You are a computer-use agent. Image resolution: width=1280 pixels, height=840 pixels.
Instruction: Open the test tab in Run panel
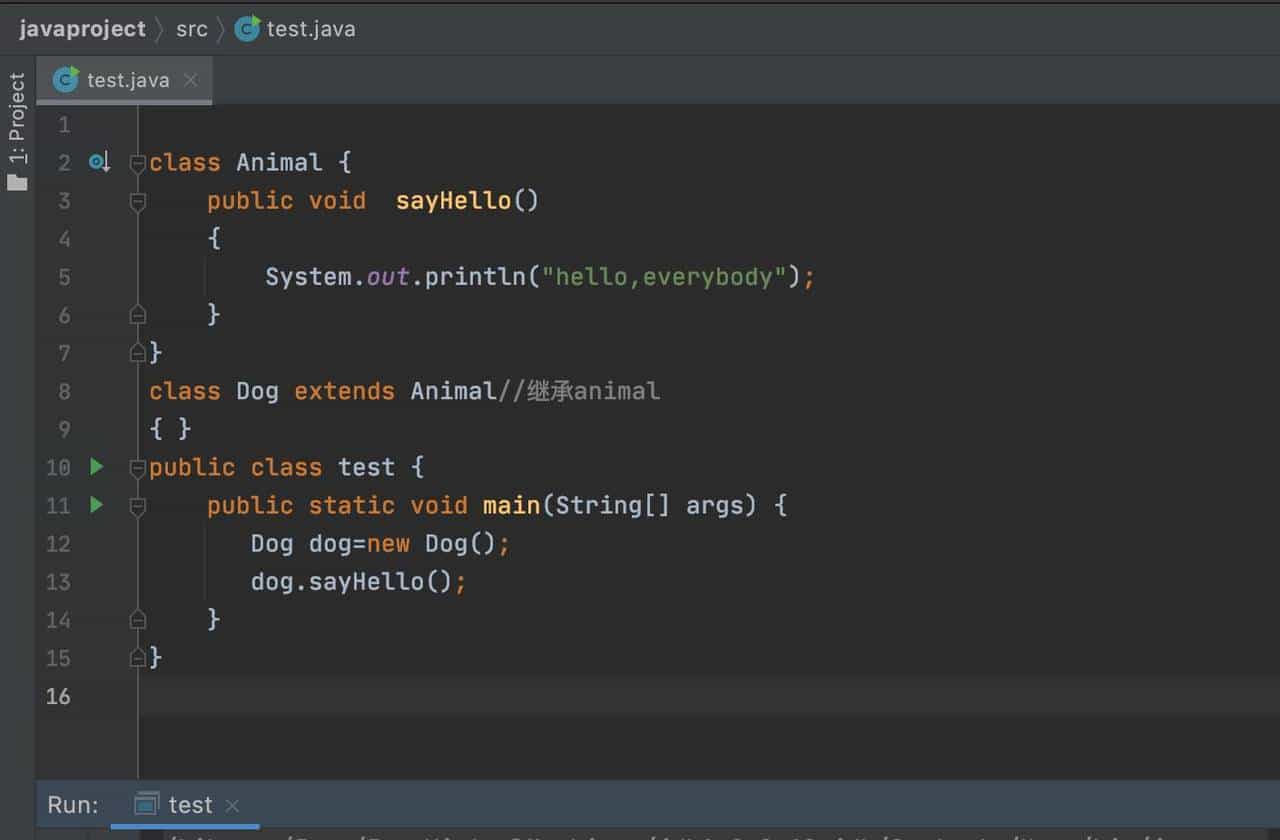pos(190,805)
